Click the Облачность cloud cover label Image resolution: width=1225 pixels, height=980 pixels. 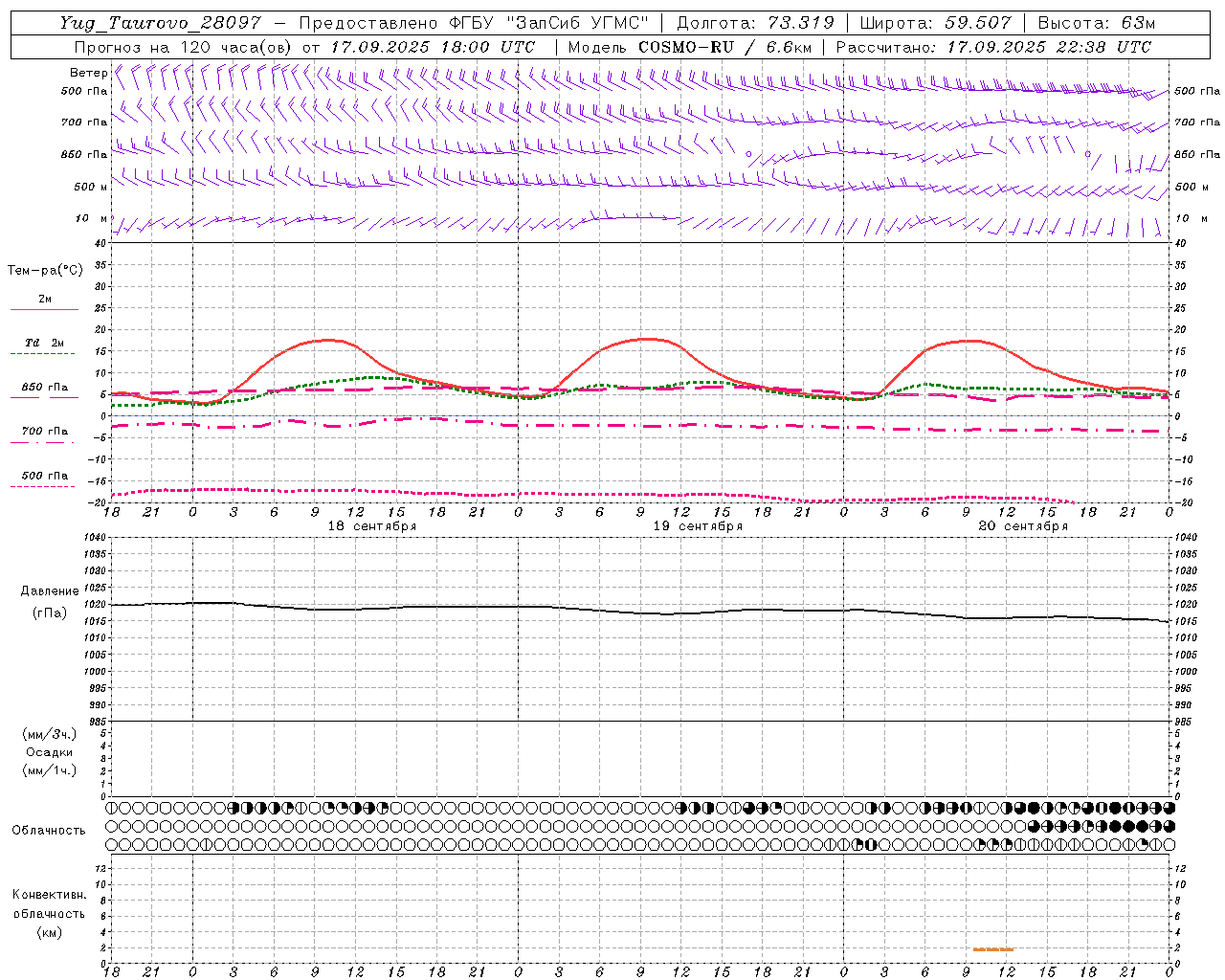click(48, 830)
